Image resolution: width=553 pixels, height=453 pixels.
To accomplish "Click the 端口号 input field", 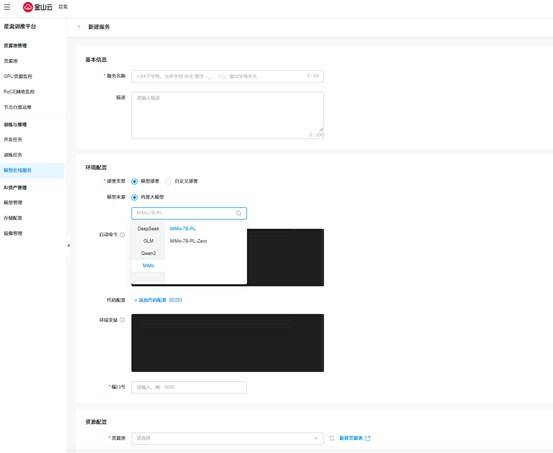I will pyautogui.click(x=189, y=387).
